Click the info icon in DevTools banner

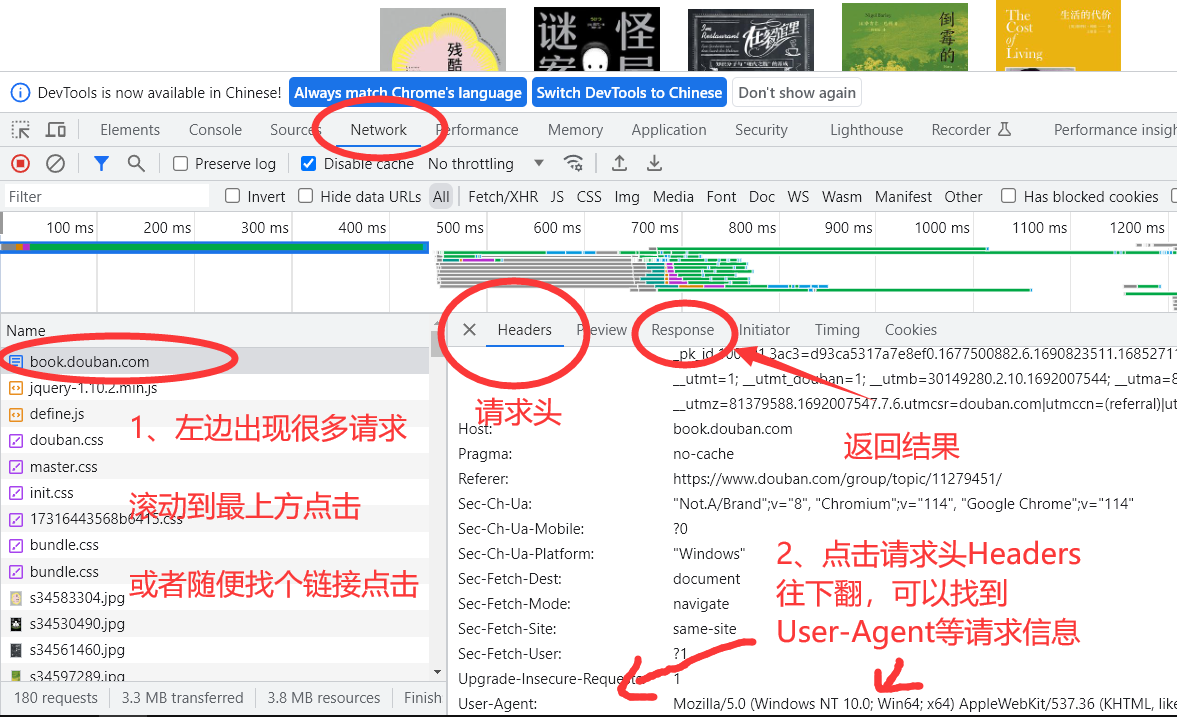click(x=20, y=93)
